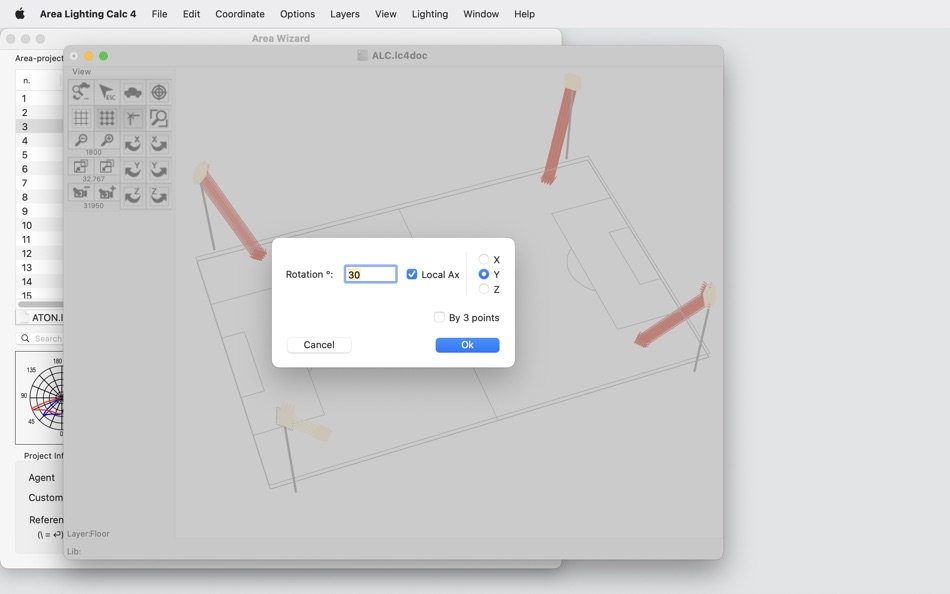Click the Rotation degrees input field
This screenshot has height=594, width=950.
point(371,274)
